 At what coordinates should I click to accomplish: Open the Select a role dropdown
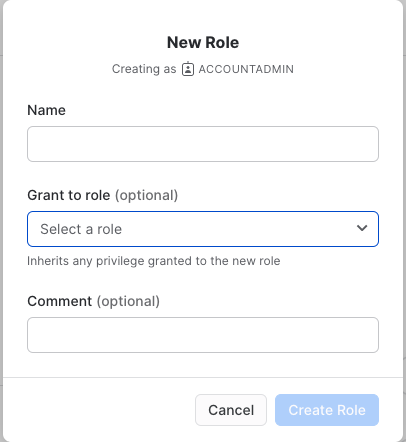tap(203, 229)
